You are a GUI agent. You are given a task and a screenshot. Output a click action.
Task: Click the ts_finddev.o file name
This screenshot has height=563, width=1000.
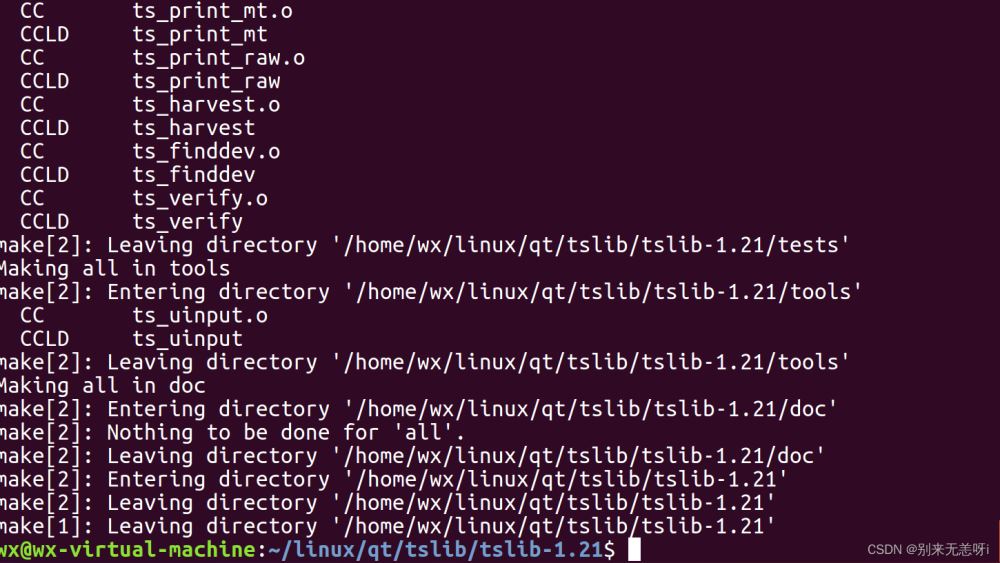coord(206,151)
